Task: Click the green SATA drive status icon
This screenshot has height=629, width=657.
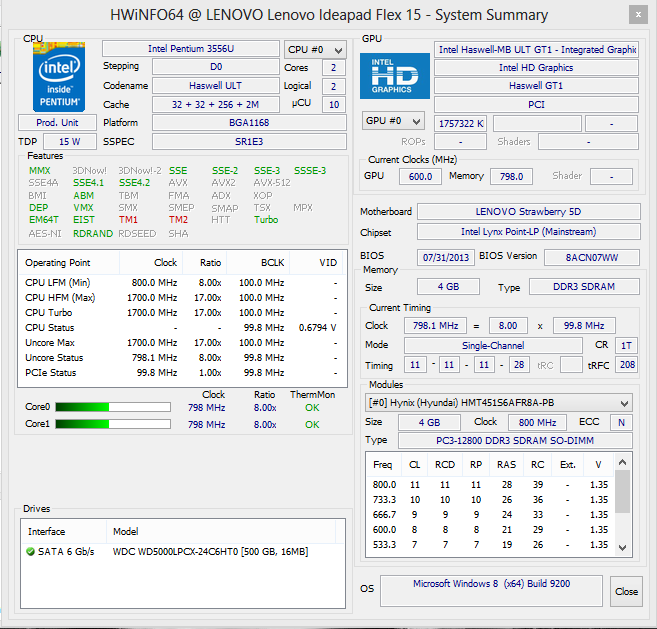Action: [30, 551]
